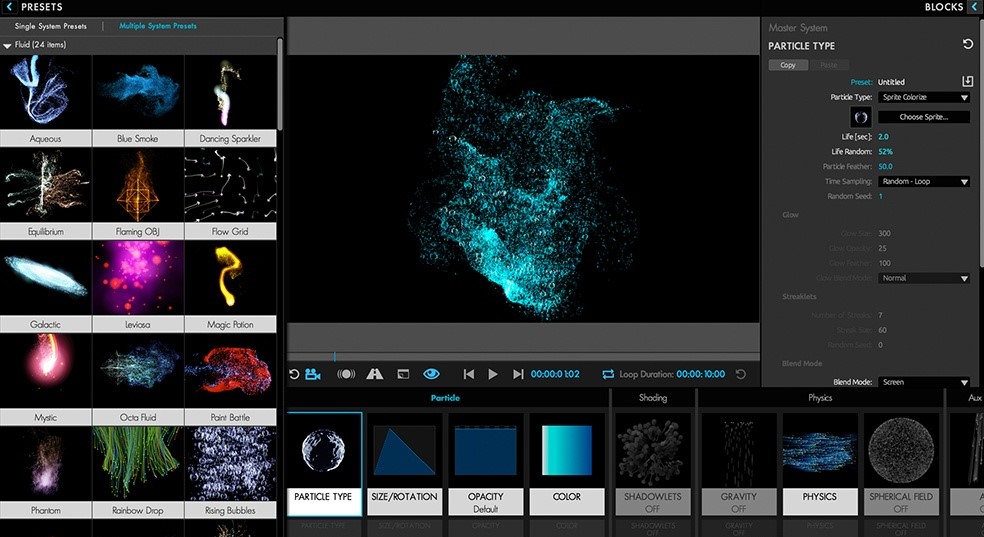Click the Choose Sprite button
The image size is (984, 537).
tap(924, 117)
